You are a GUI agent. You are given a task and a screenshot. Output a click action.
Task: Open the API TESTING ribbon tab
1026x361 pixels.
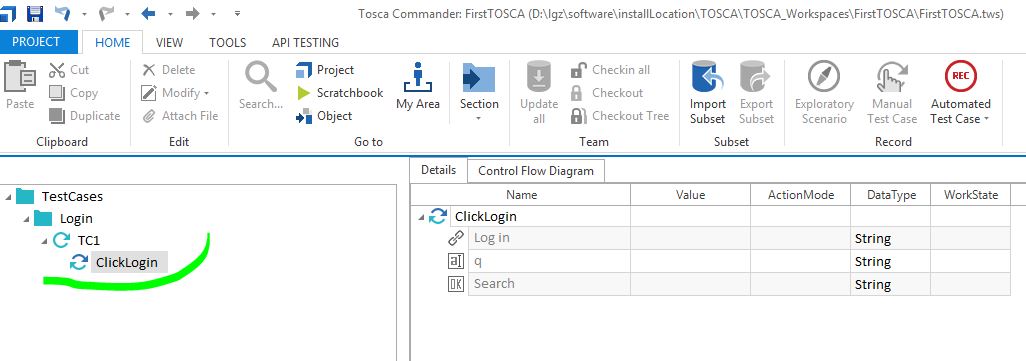coord(306,43)
